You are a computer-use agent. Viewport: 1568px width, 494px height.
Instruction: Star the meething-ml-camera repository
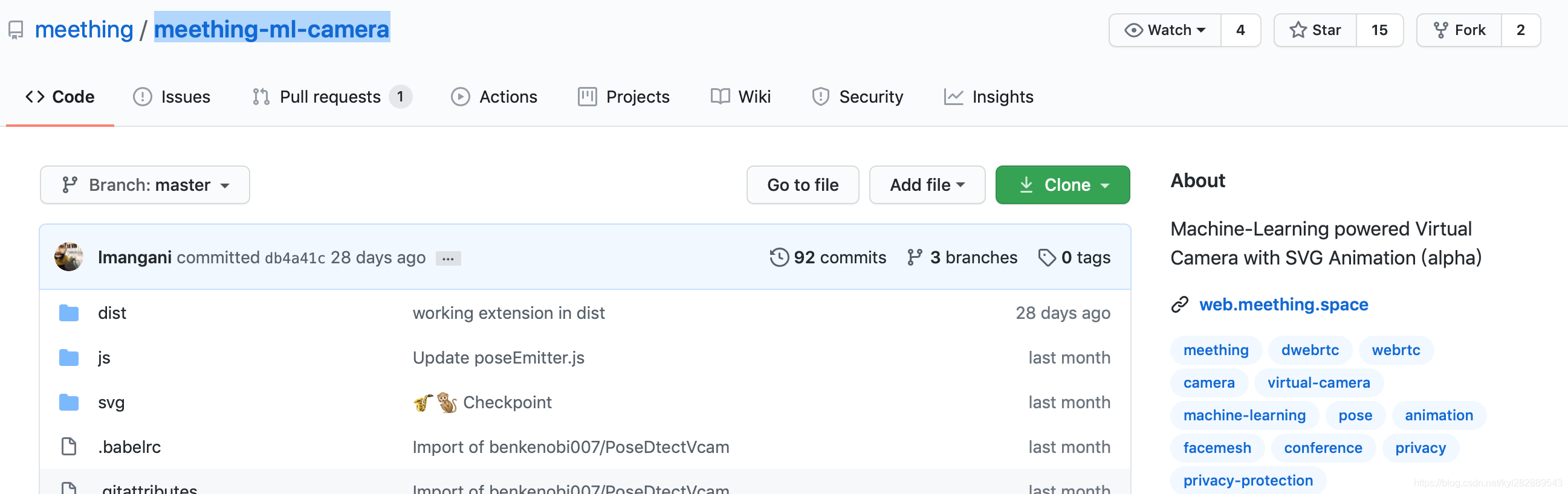point(1315,30)
